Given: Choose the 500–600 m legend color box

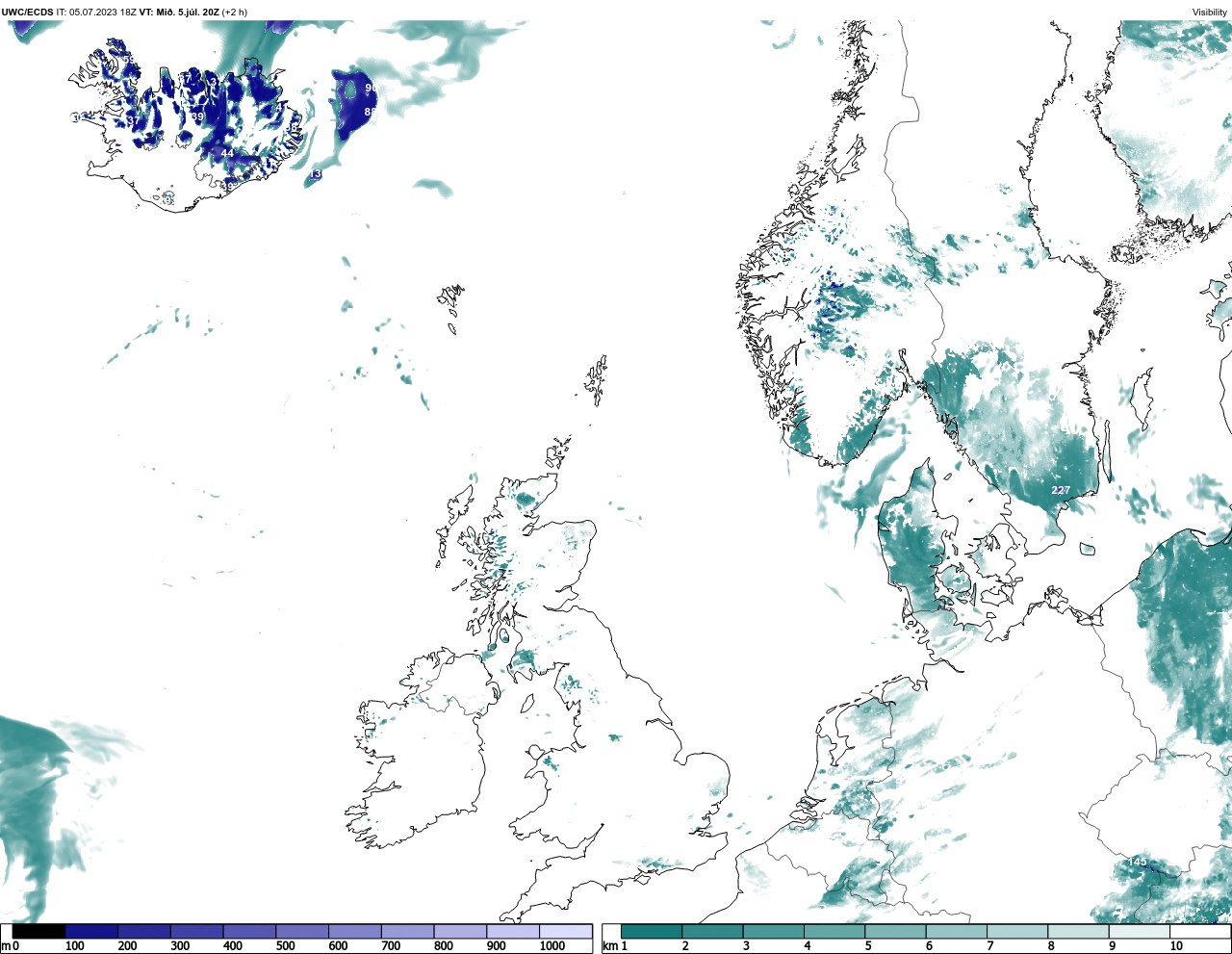Looking at the screenshot, I should tap(302, 931).
